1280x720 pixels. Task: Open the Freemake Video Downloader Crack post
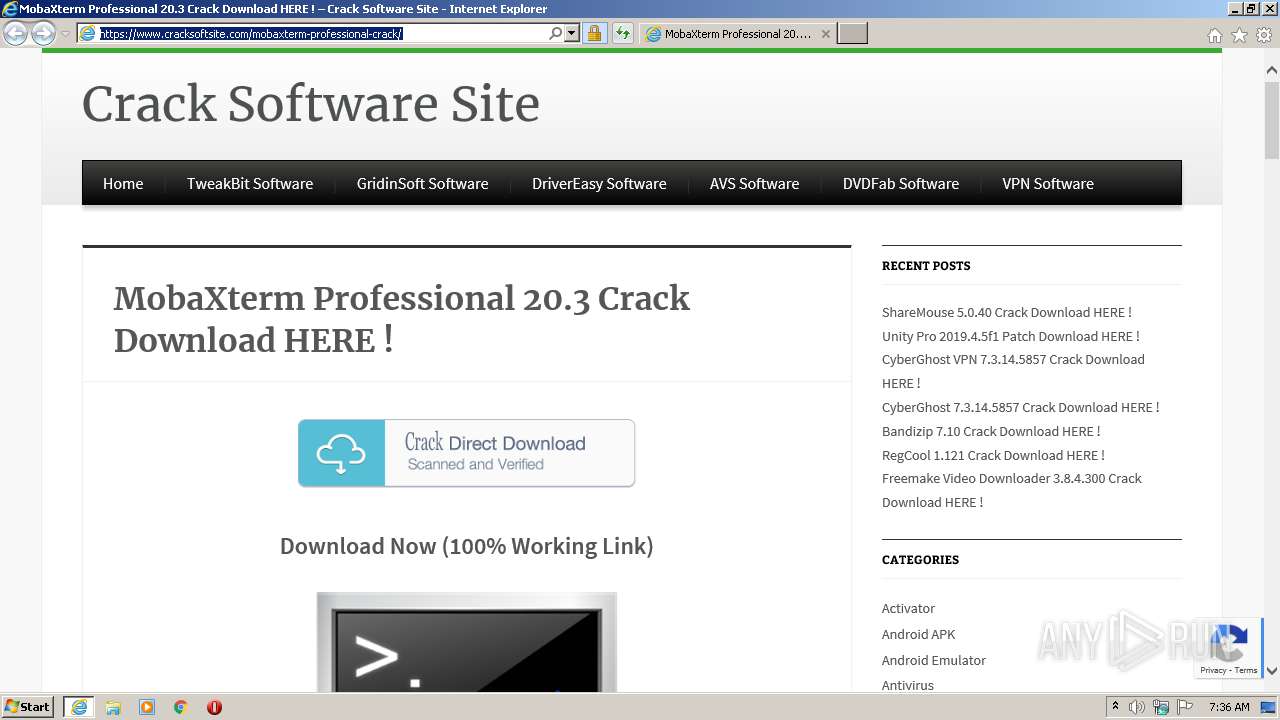coord(1012,490)
